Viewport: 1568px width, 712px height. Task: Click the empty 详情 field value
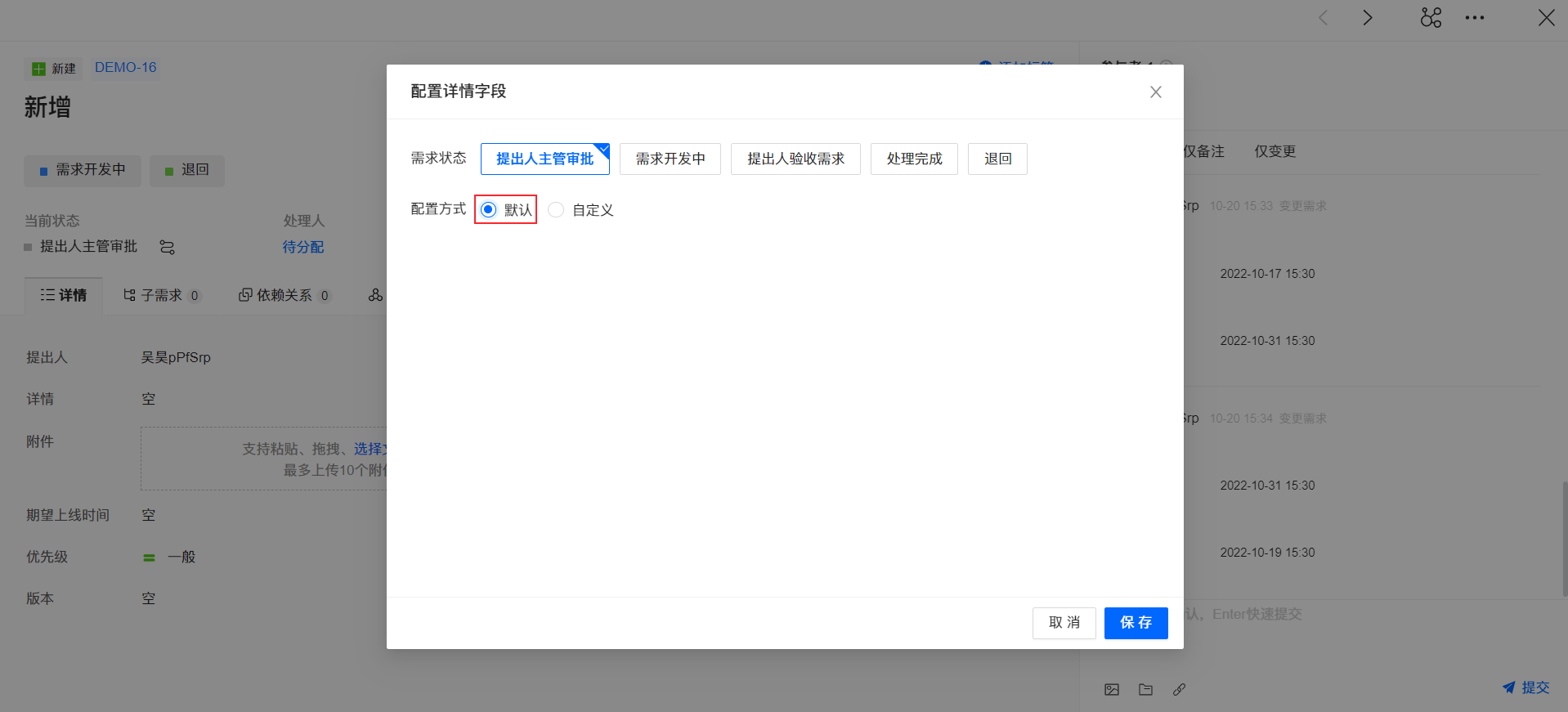tap(148, 399)
